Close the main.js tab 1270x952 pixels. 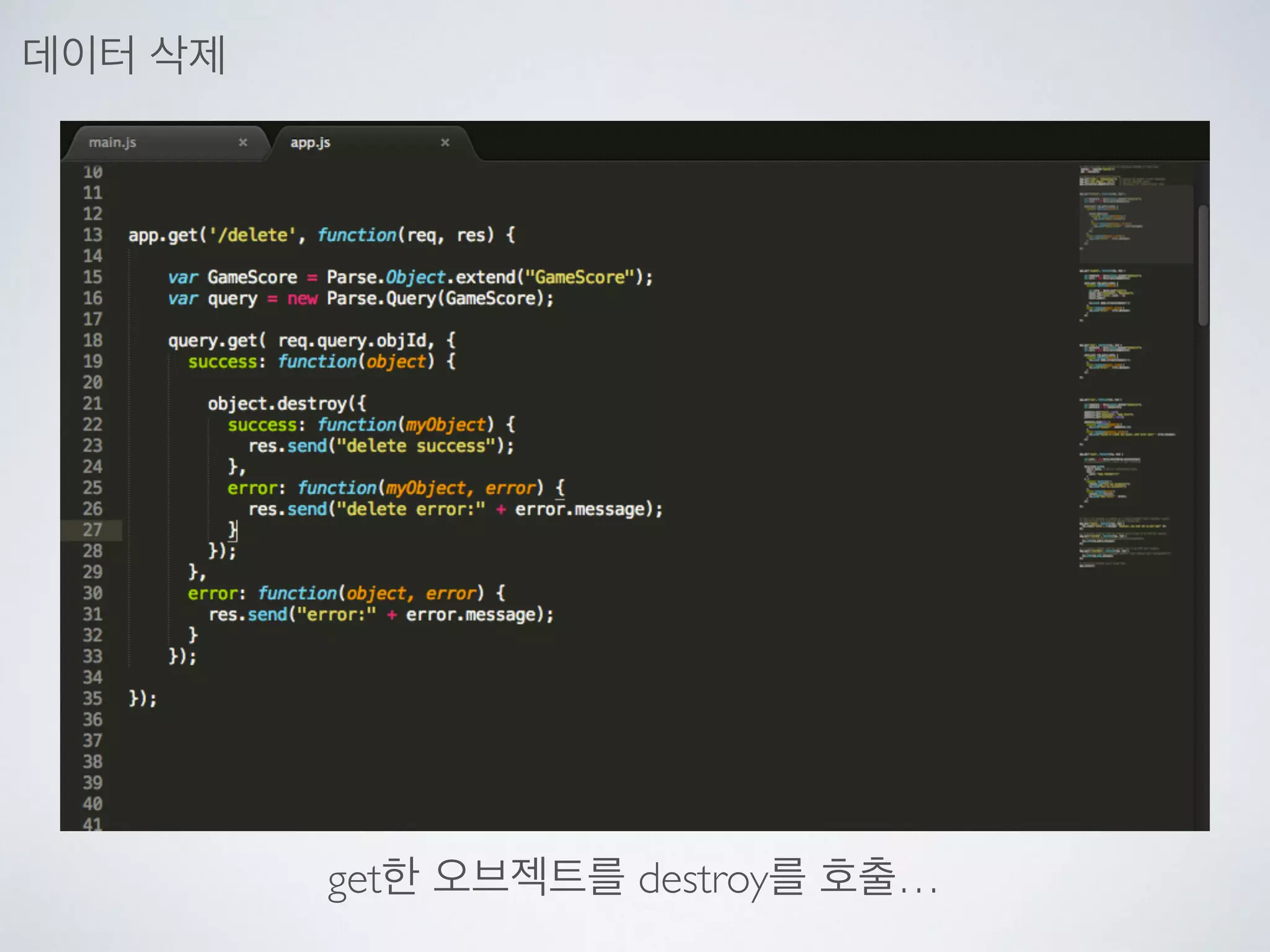coord(243,143)
